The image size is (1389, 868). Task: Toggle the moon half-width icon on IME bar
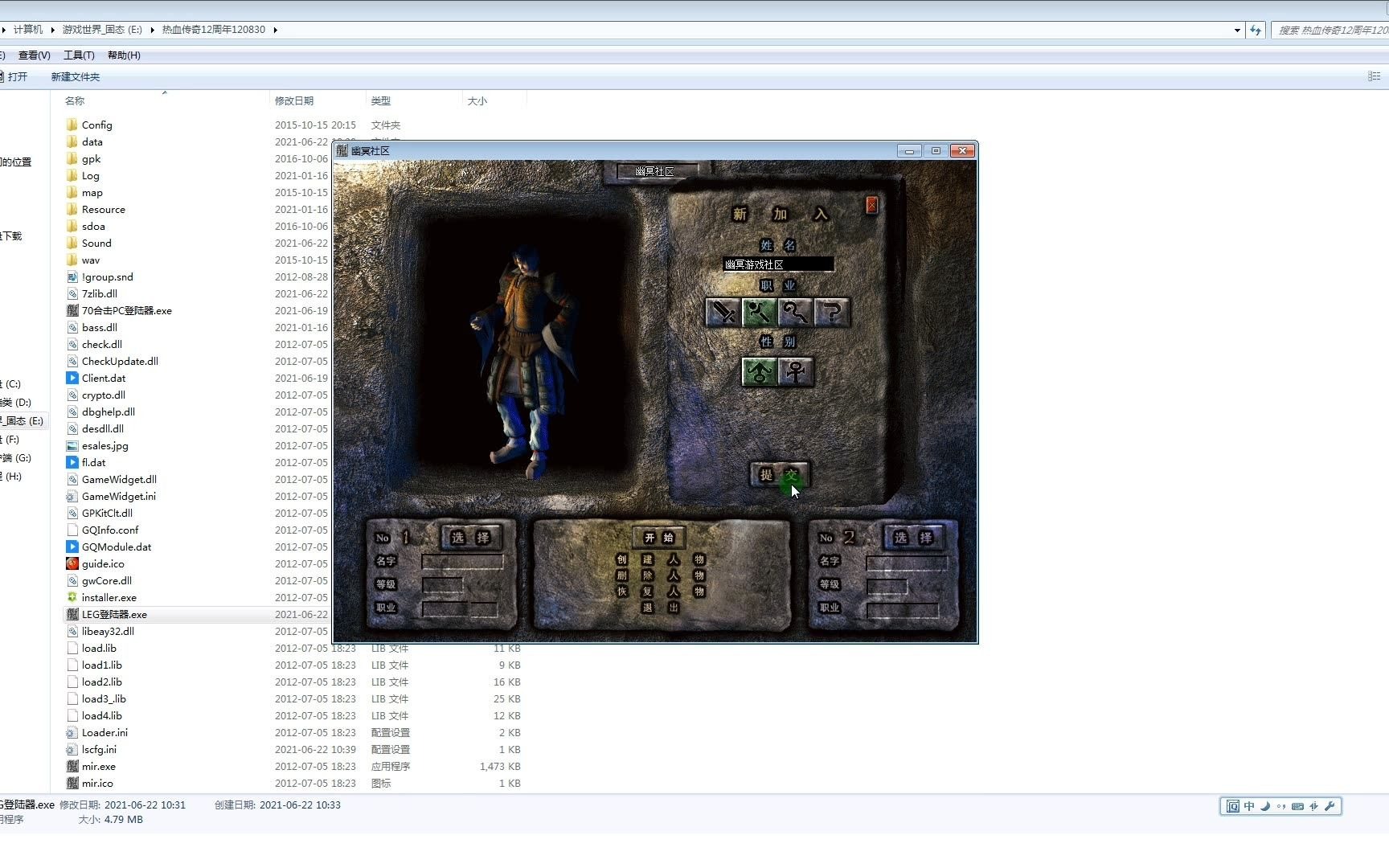(x=1264, y=806)
